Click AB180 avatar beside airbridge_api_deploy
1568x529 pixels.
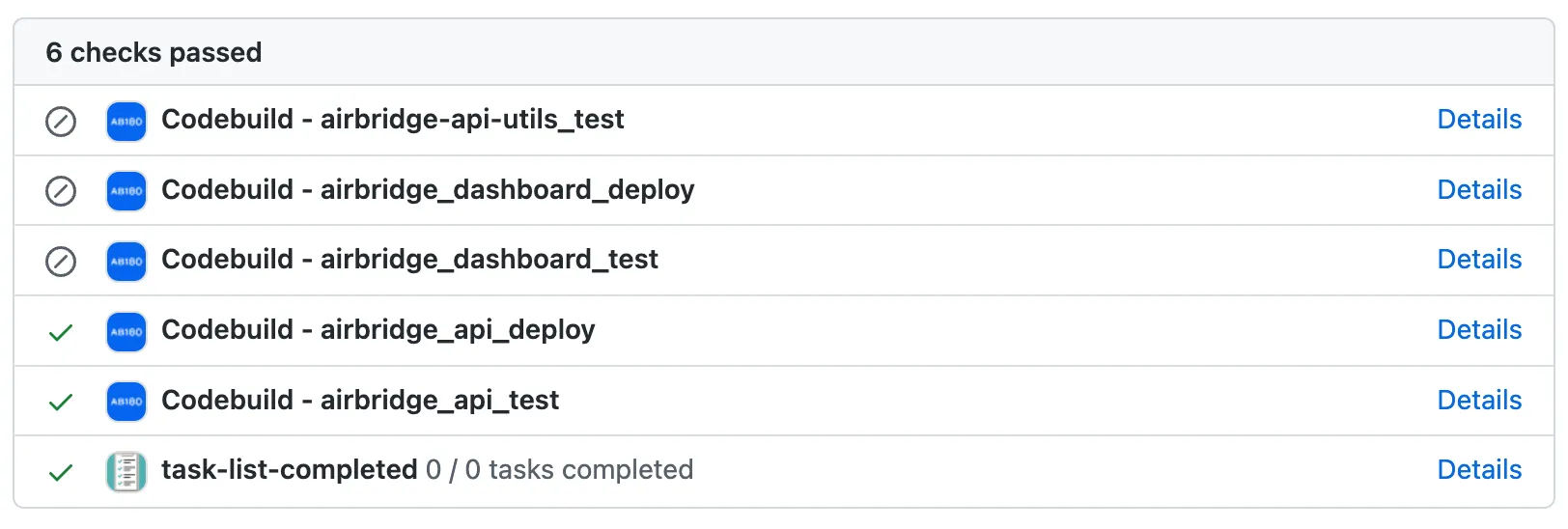[x=126, y=332]
